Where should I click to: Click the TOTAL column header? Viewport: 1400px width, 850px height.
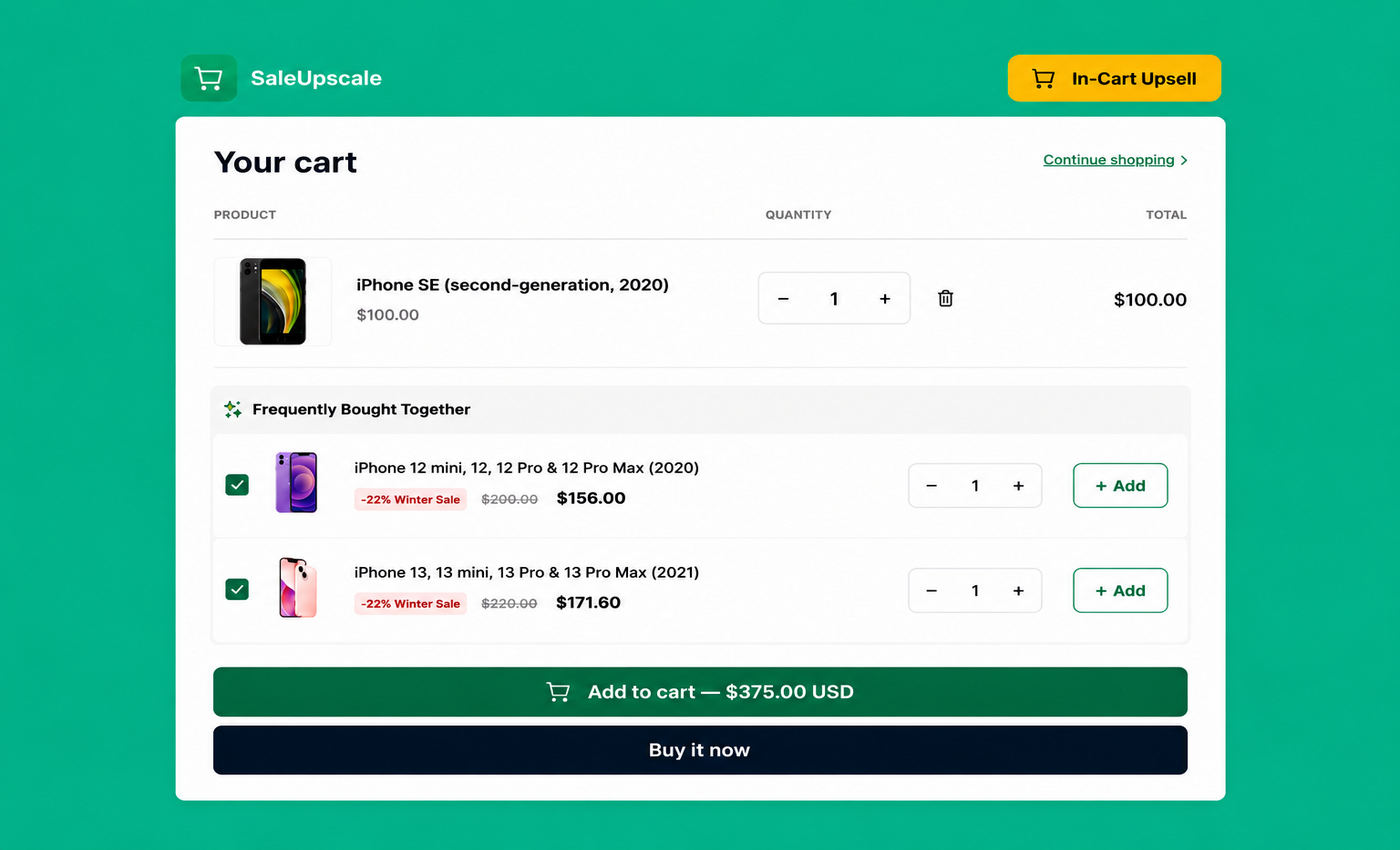[1166, 215]
